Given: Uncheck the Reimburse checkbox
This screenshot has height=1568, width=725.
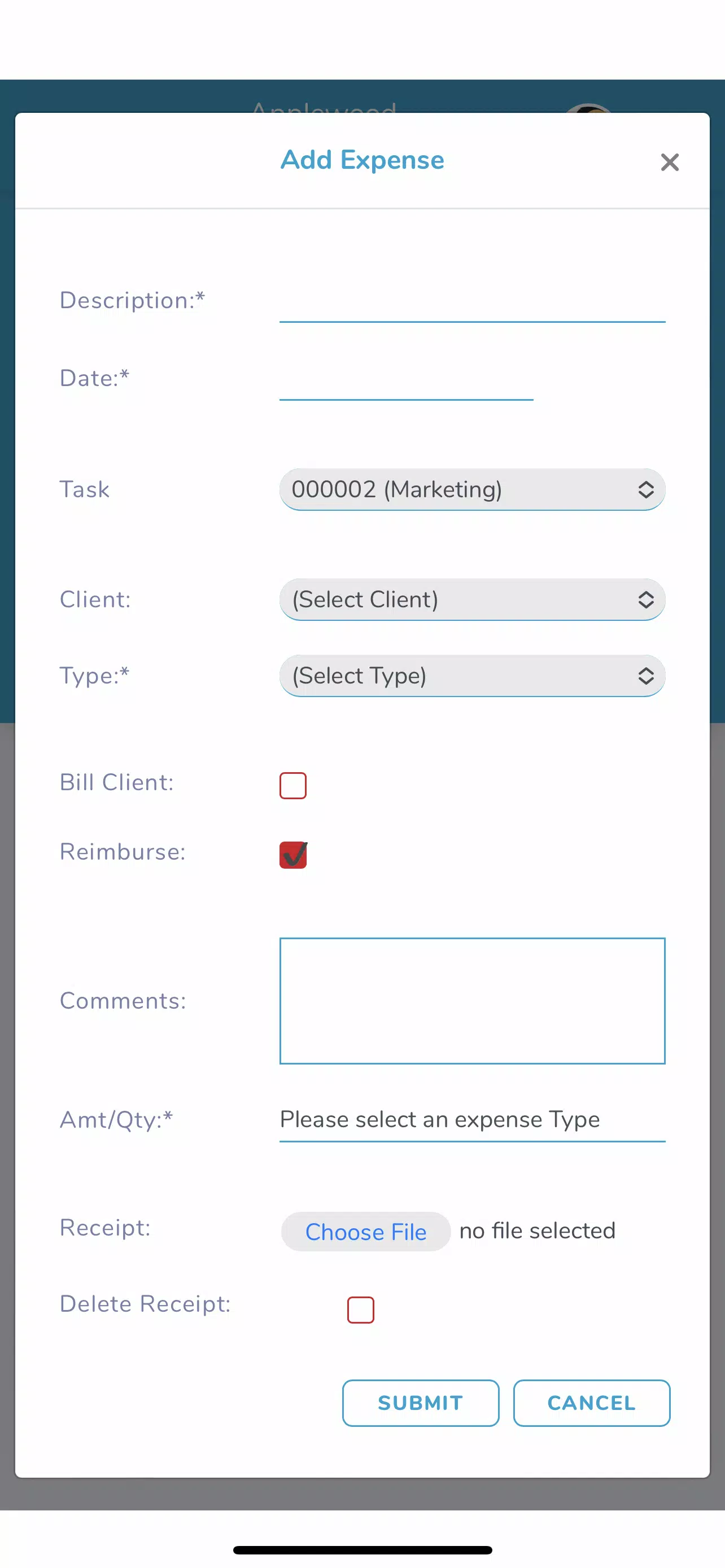Looking at the screenshot, I should 293,855.
